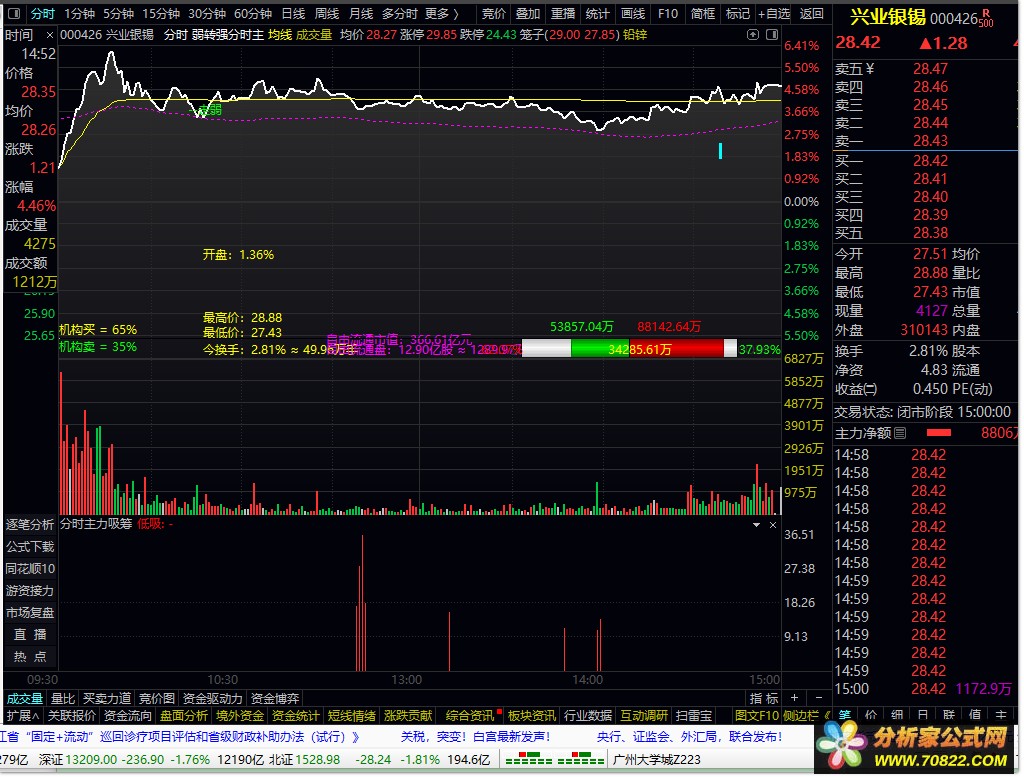Click the 重播 replay button
This screenshot has height=777, width=1024.
coord(563,14)
